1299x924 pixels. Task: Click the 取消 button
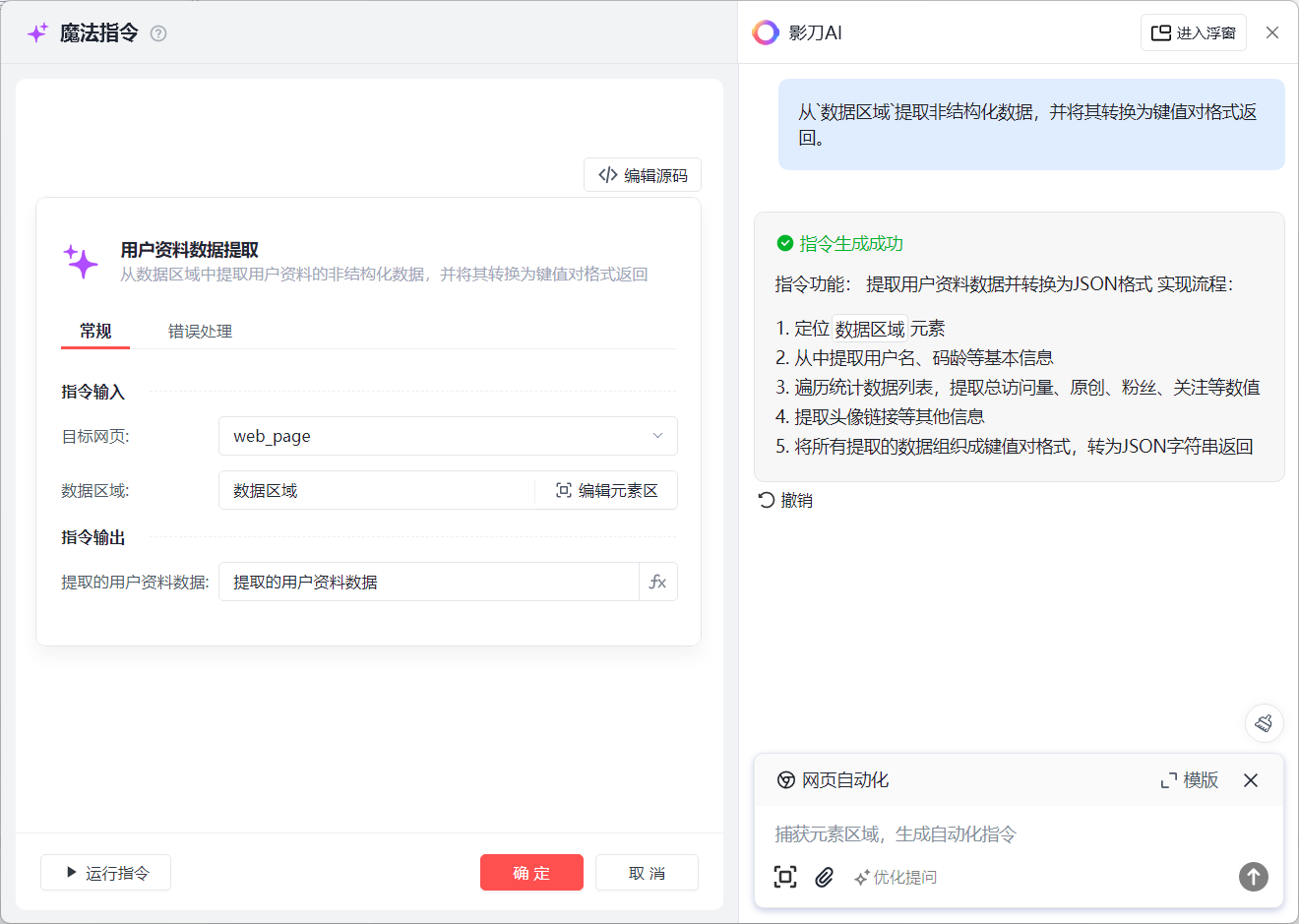tap(647, 873)
